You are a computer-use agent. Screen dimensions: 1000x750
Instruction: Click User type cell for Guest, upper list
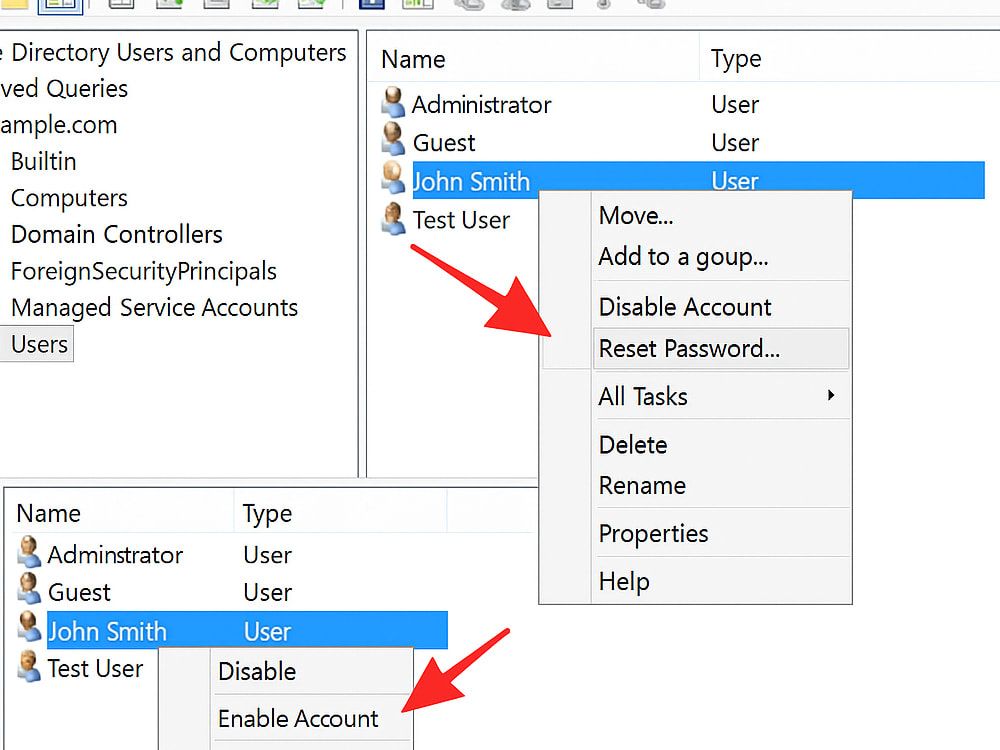coord(735,143)
